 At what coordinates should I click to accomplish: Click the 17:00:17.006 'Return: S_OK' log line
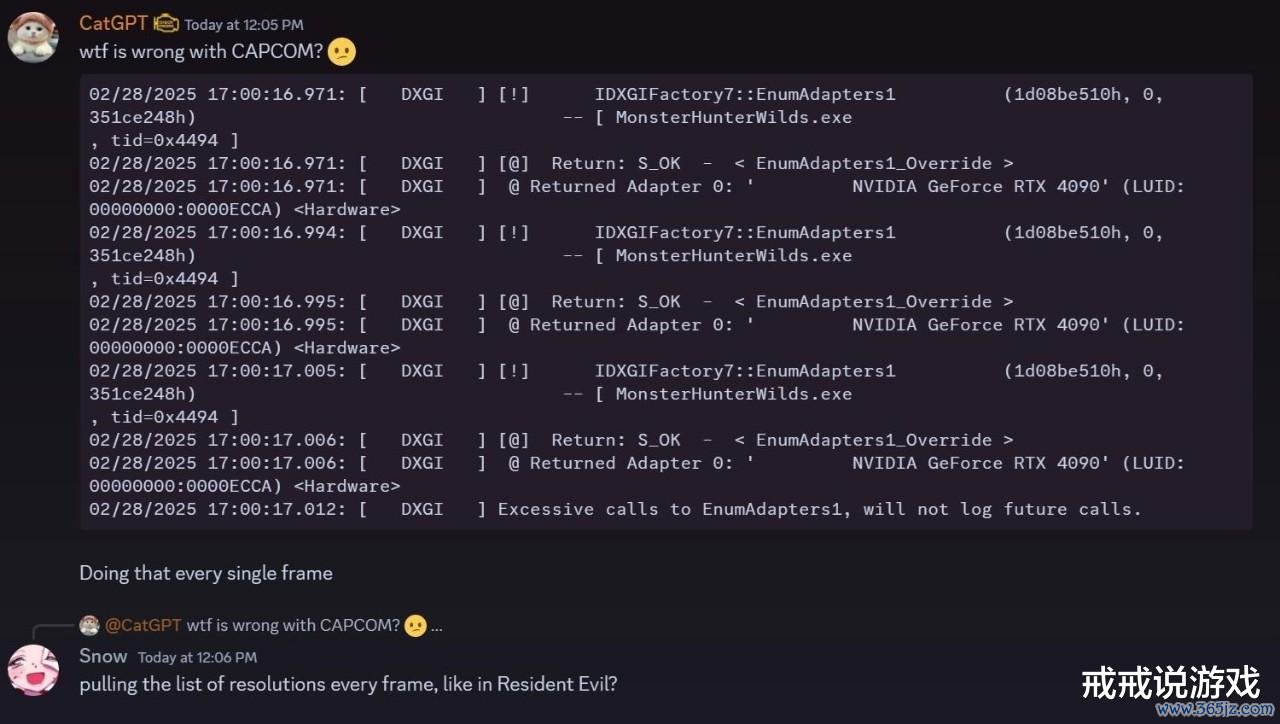[x=551, y=439]
